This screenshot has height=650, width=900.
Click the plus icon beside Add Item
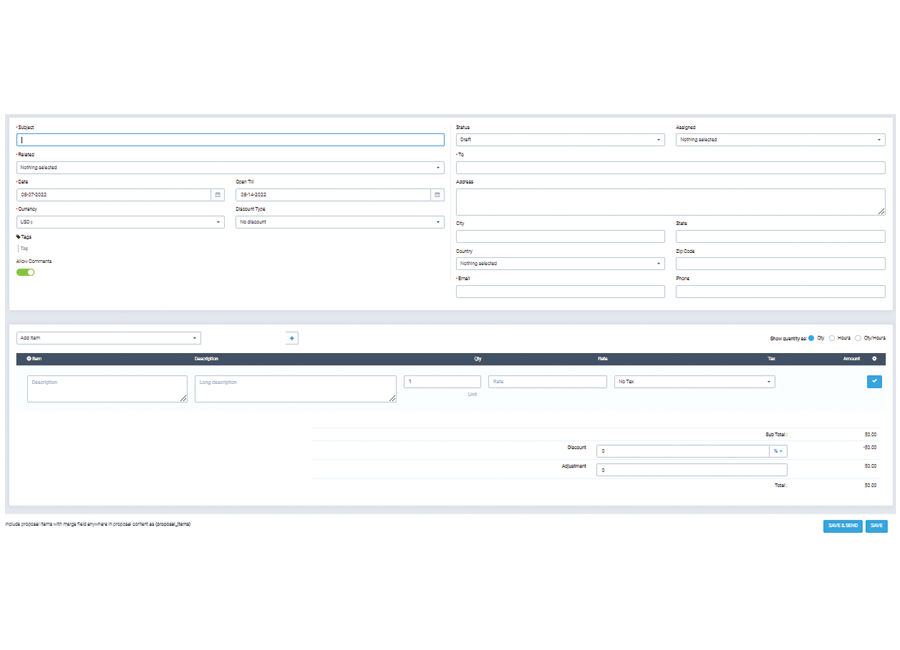(292, 338)
